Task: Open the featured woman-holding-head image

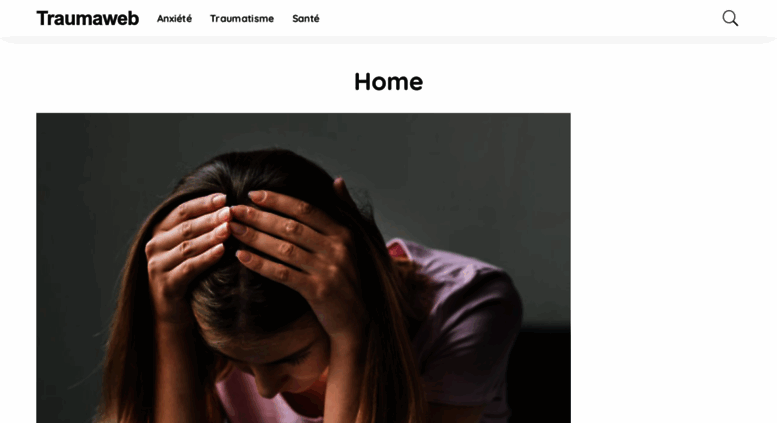Action: [x=303, y=268]
